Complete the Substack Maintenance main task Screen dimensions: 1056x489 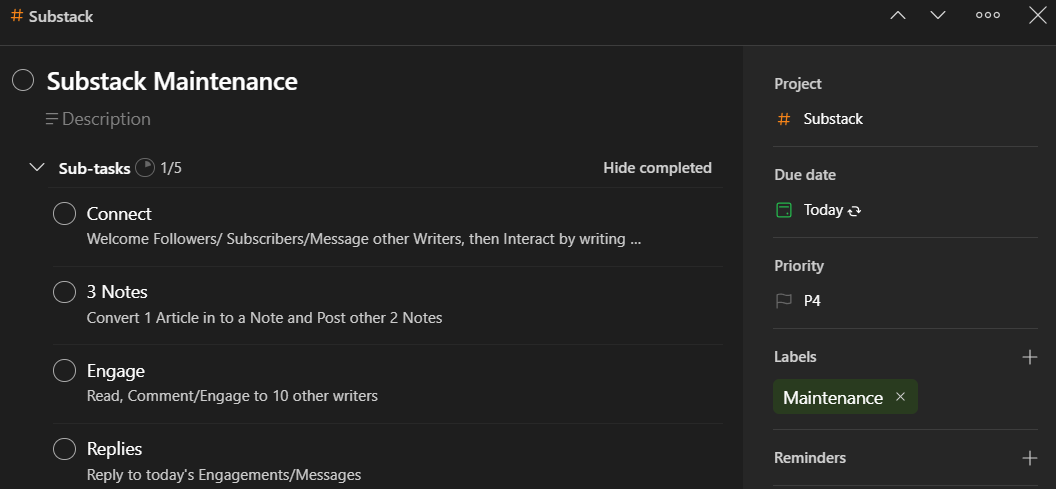click(23, 81)
